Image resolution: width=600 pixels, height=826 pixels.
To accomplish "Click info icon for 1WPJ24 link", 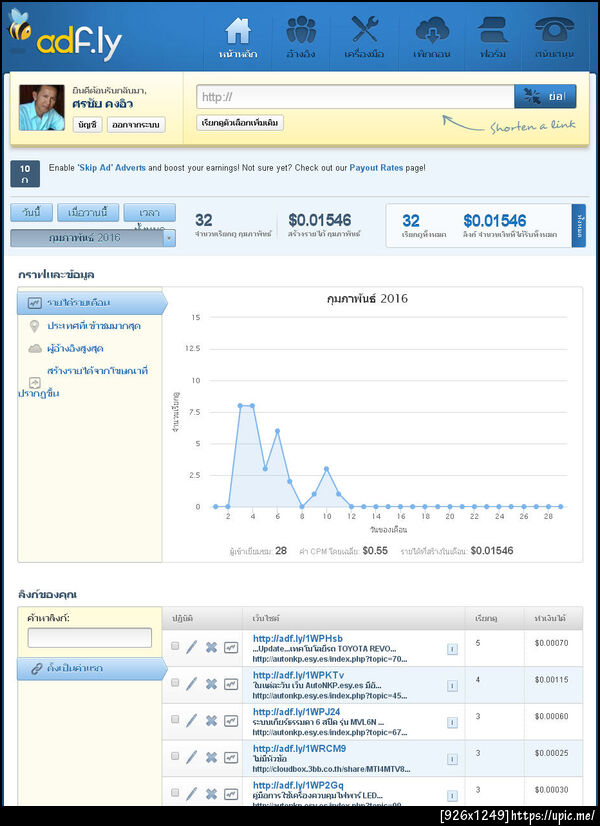I will [x=452, y=722].
